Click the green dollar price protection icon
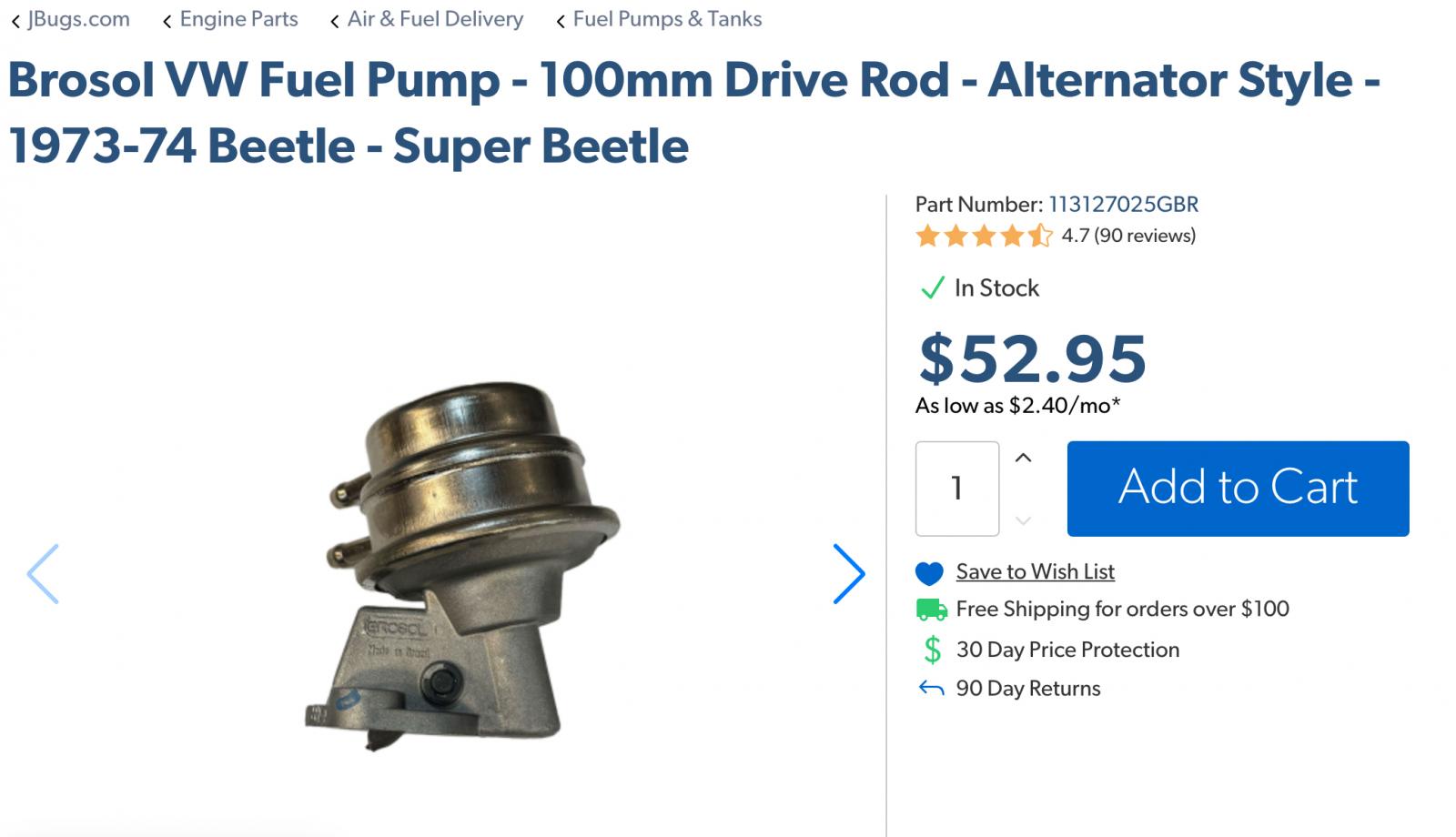This screenshot has height=837, width=1456. [932, 650]
